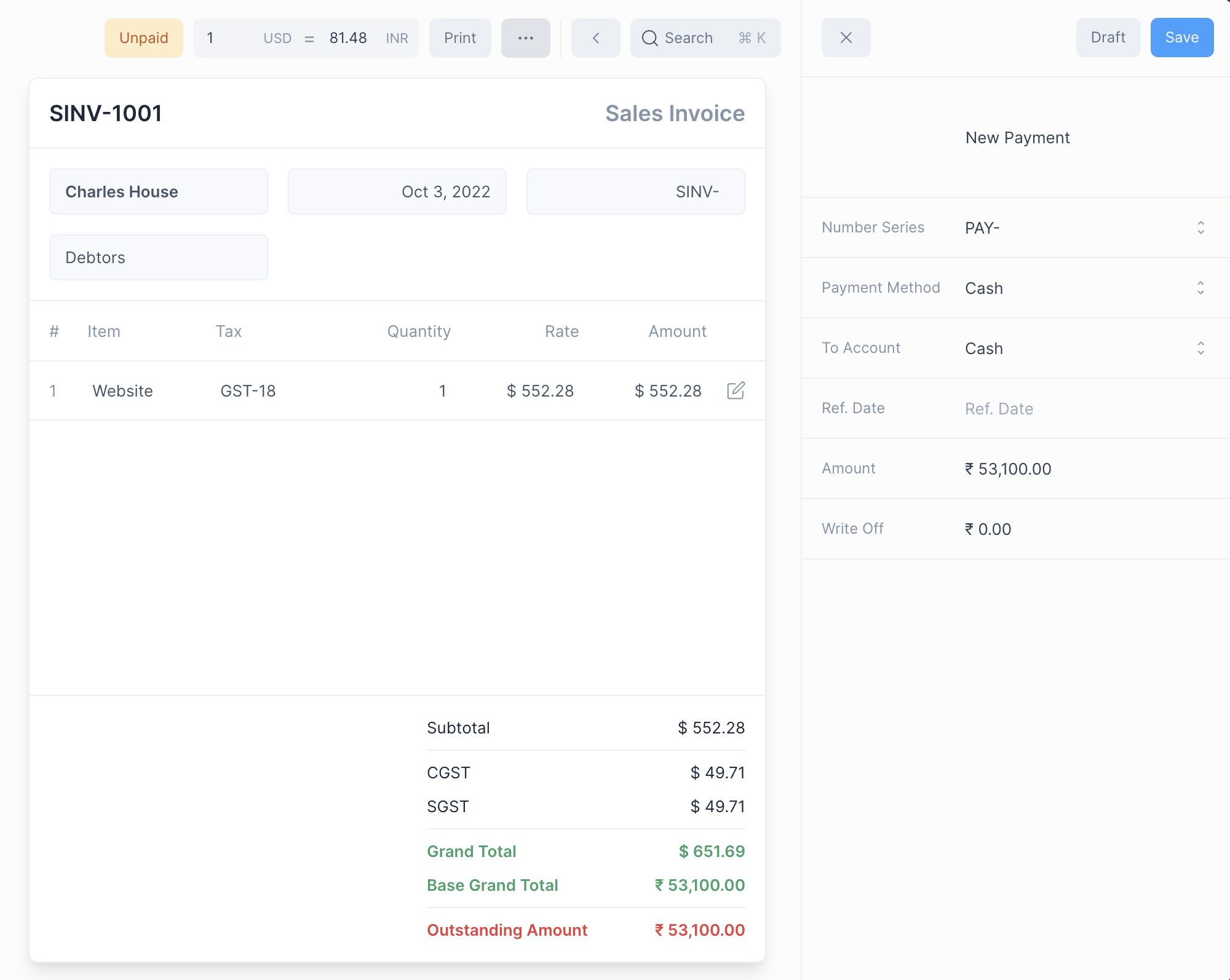Click the Draft status badge
The image size is (1230, 980).
pos(1108,38)
